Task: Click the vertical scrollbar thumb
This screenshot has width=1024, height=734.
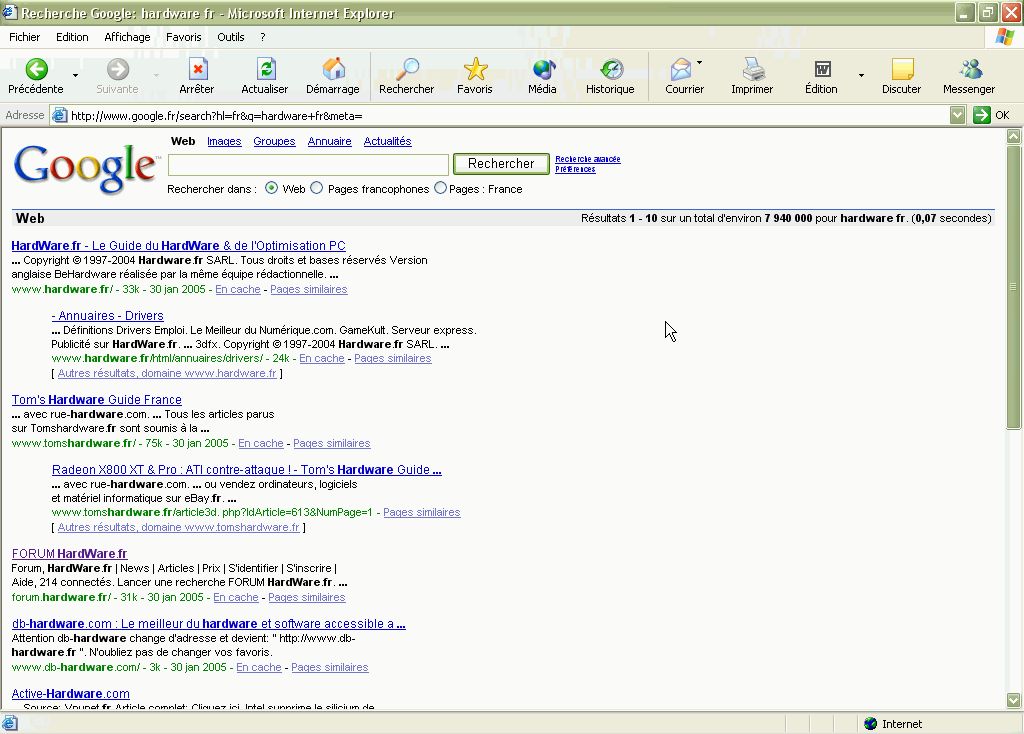Action: point(1014,287)
